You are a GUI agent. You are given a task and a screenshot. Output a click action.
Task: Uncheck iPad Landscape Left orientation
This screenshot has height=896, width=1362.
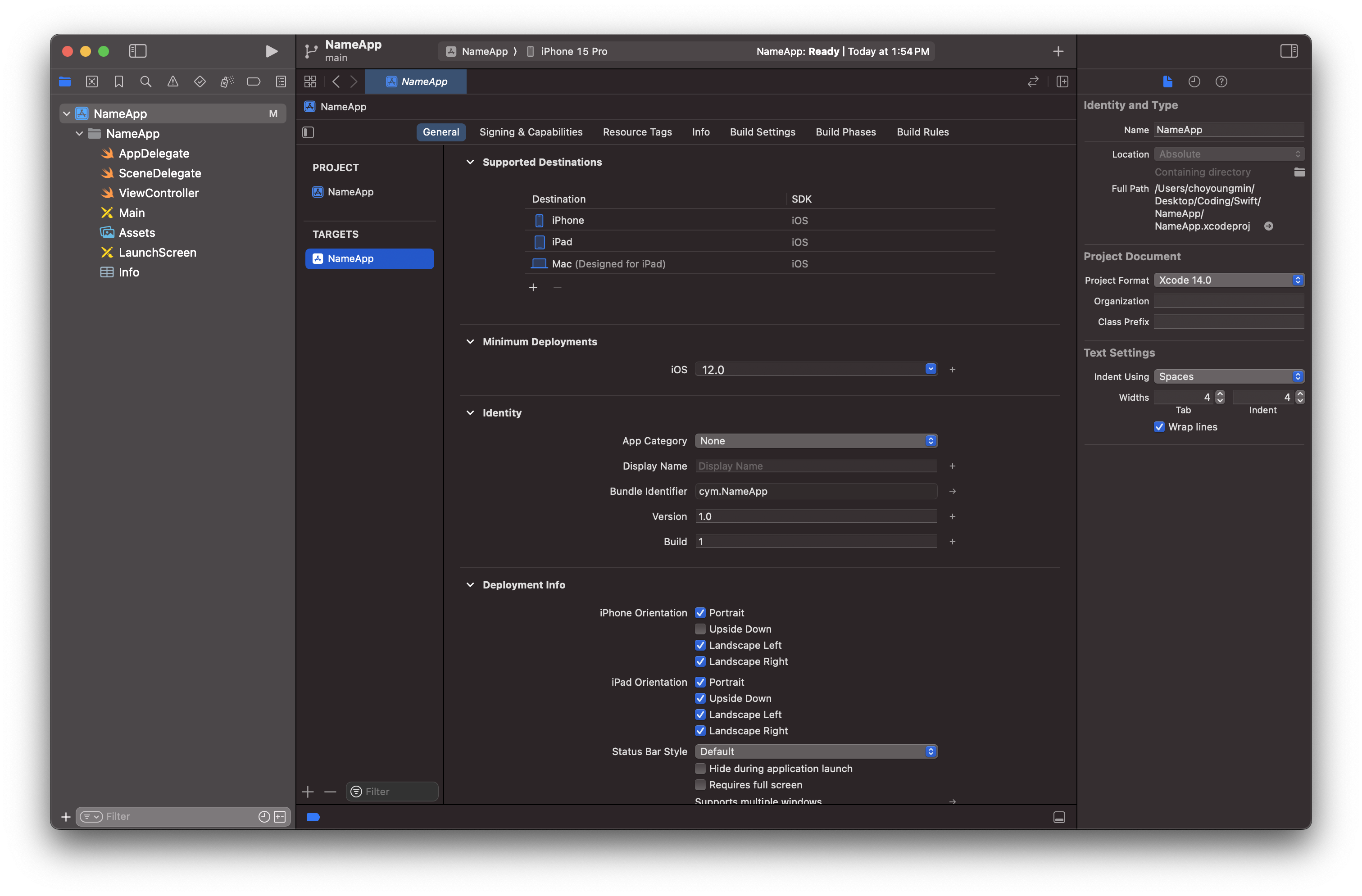pos(700,714)
